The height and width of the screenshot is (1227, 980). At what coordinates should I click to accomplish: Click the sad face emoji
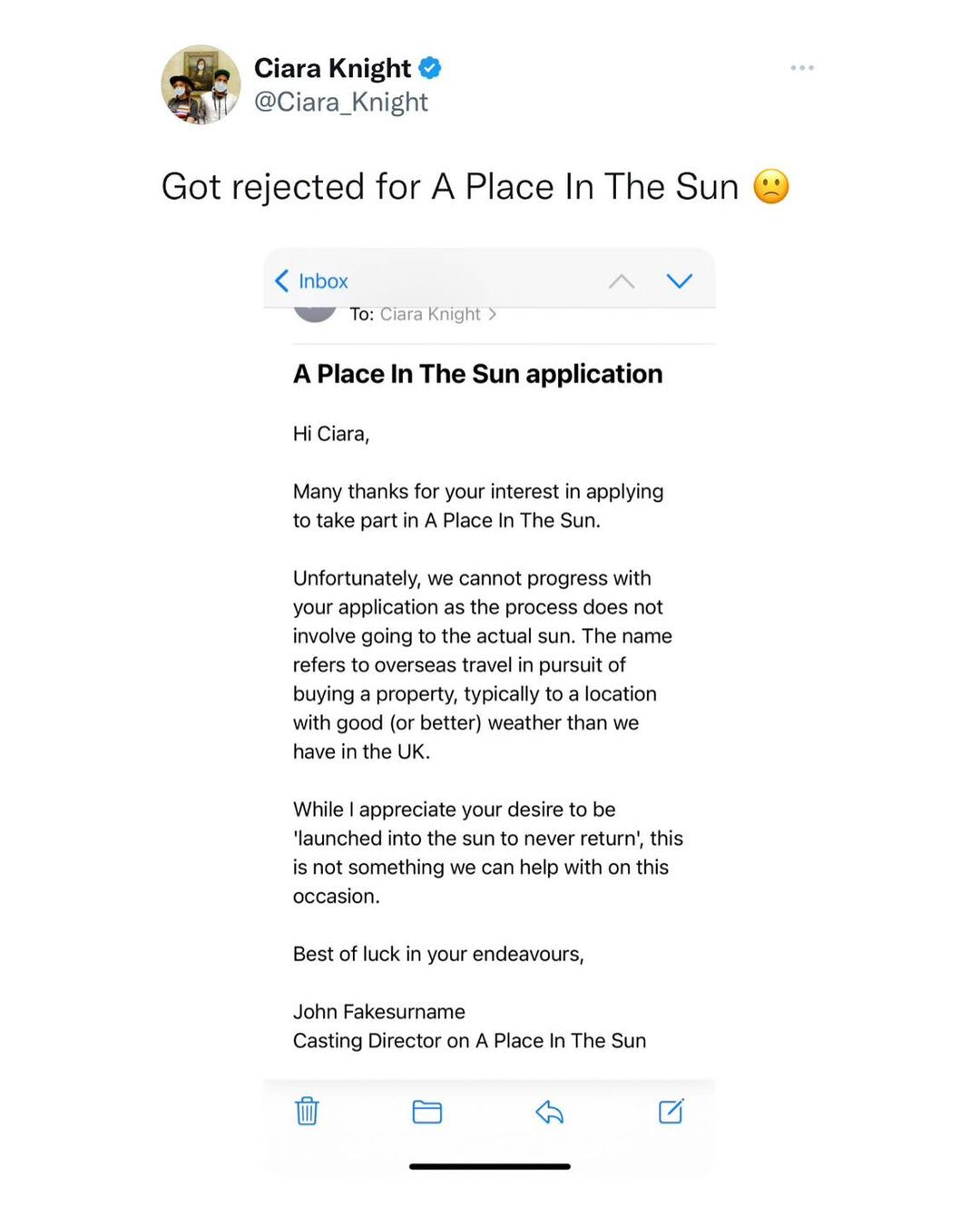click(771, 187)
